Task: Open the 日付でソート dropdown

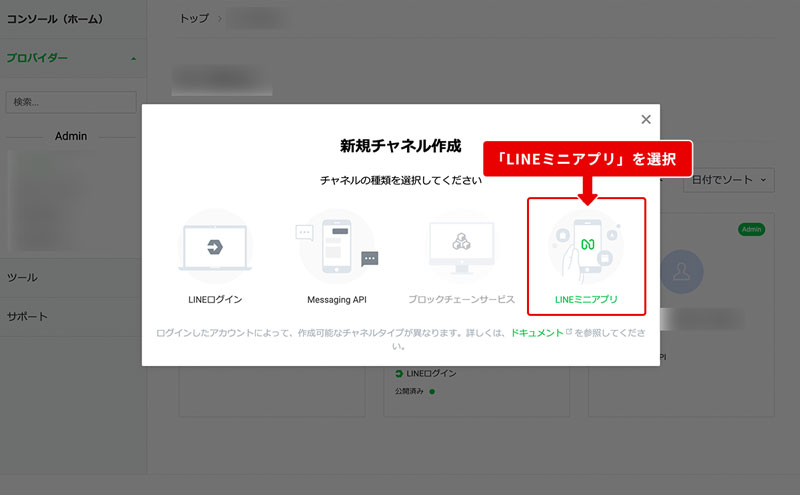Action: coord(728,181)
